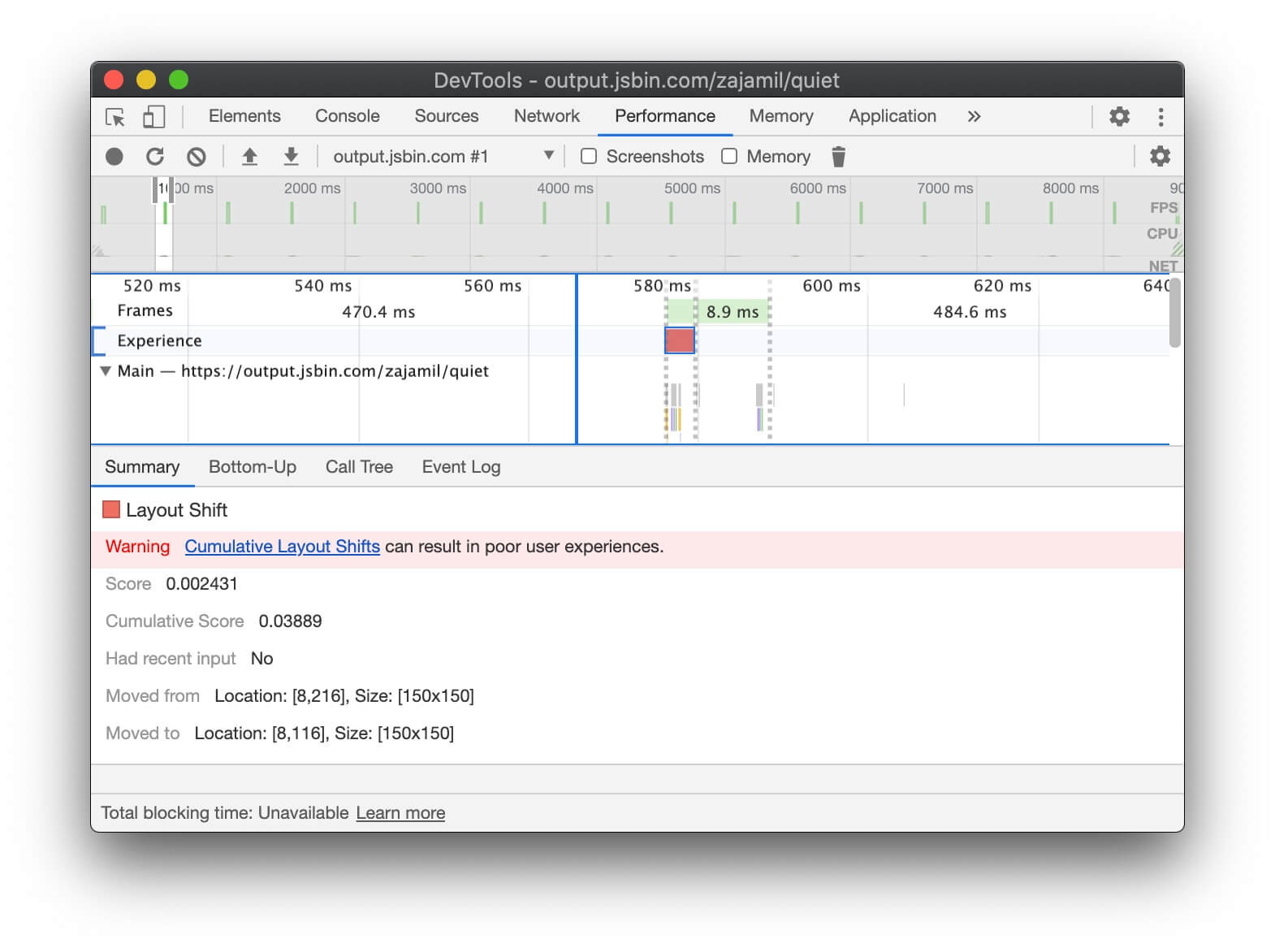Open capture settings gear in Performance toolbar
This screenshot has width=1275, height=952.
1160,157
